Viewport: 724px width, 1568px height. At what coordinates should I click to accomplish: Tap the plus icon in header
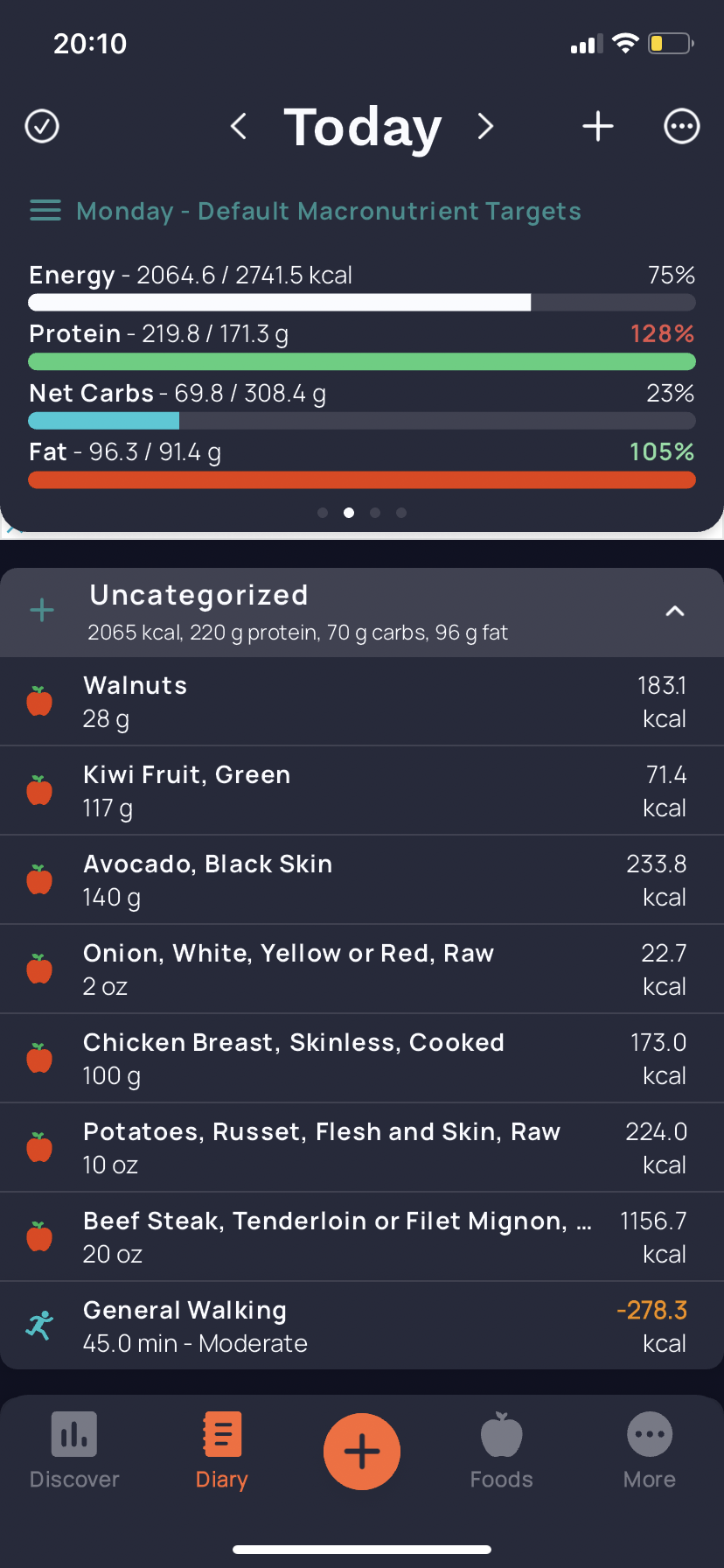pos(598,126)
